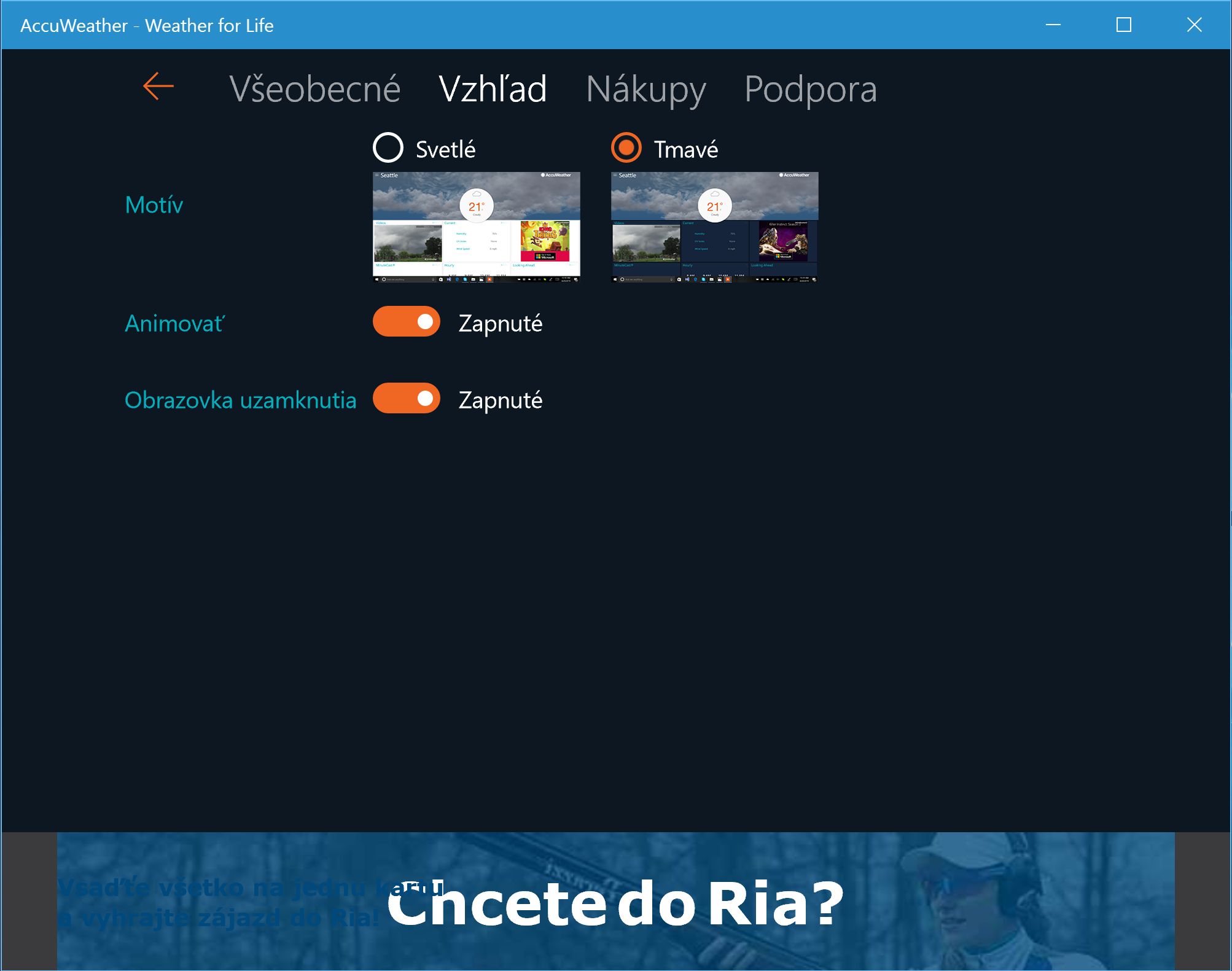Open the Chcete do Ria banner ad

click(x=616, y=902)
